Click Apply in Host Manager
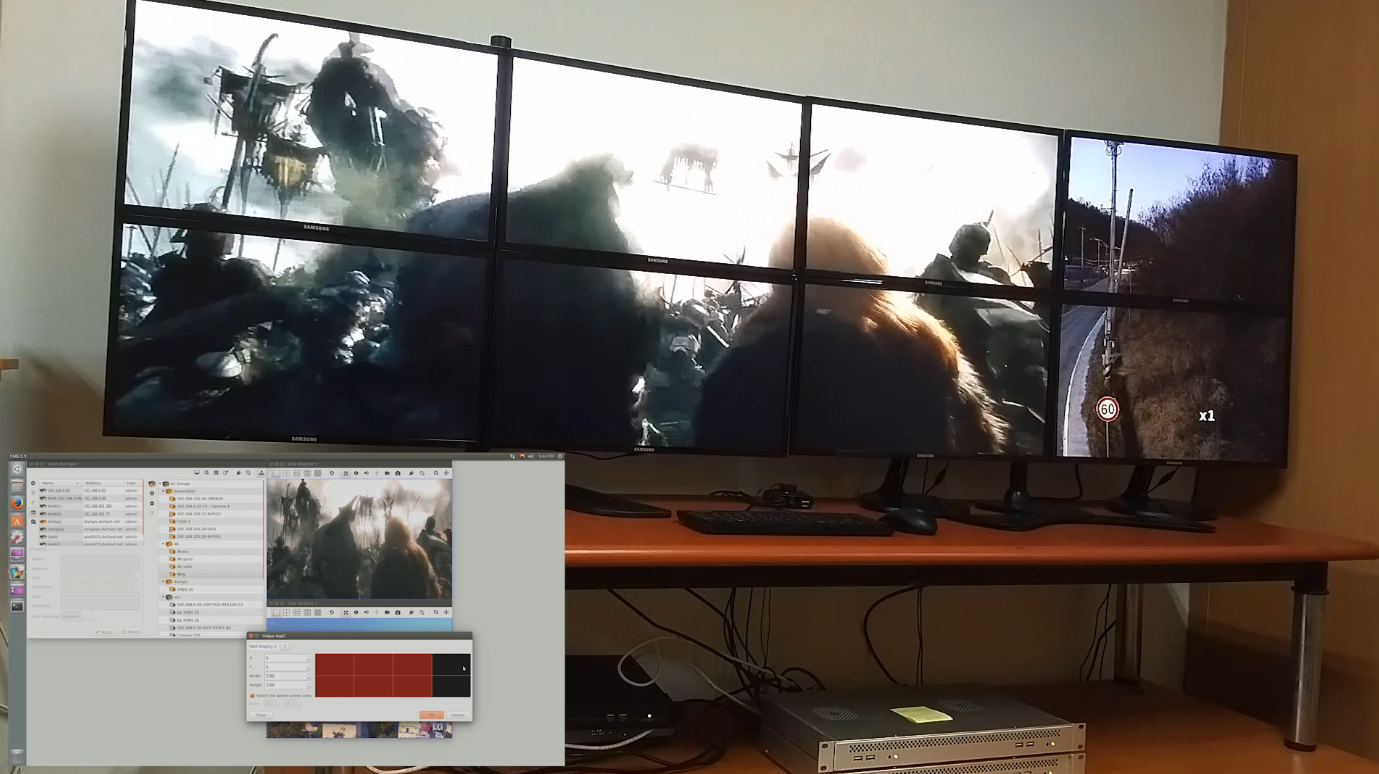The width and height of the screenshot is (1379, 774). (103, 632)
